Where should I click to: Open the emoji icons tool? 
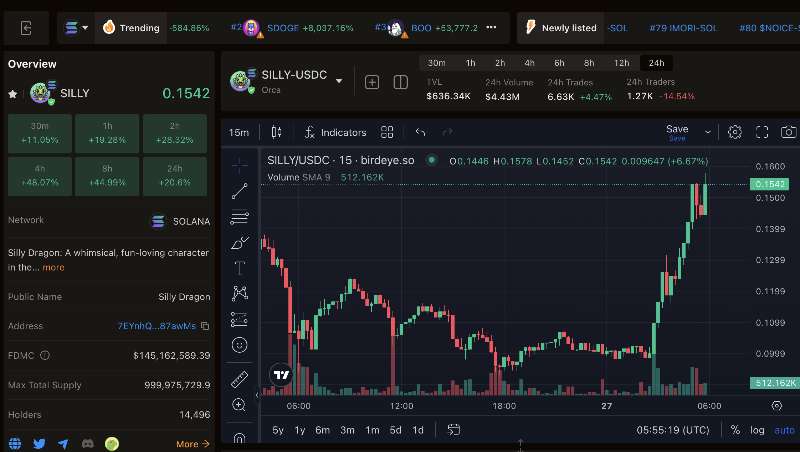coord(239,345)
